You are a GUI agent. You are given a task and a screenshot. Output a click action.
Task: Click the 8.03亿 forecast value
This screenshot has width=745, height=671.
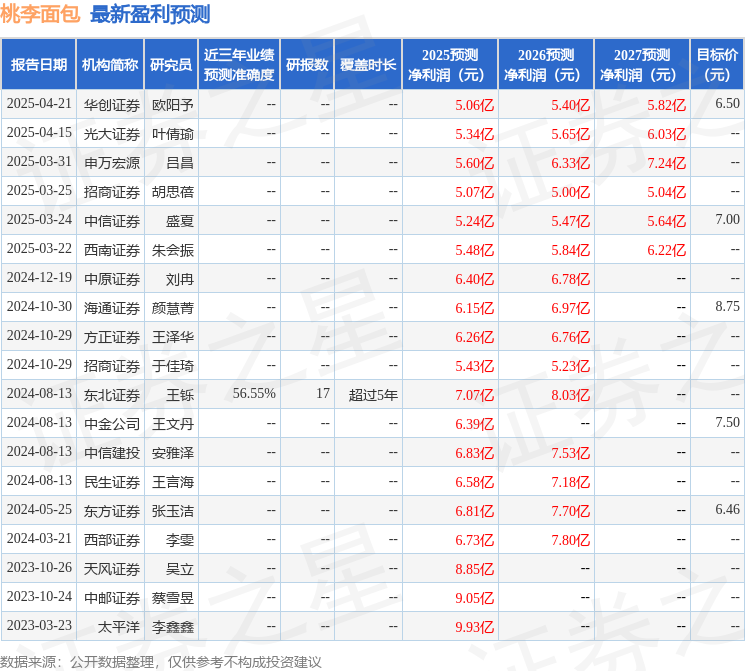tap(570, 395)
